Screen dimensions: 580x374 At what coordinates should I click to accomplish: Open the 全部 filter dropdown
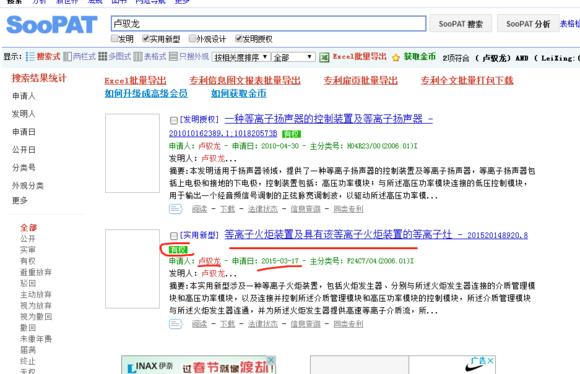293,57
